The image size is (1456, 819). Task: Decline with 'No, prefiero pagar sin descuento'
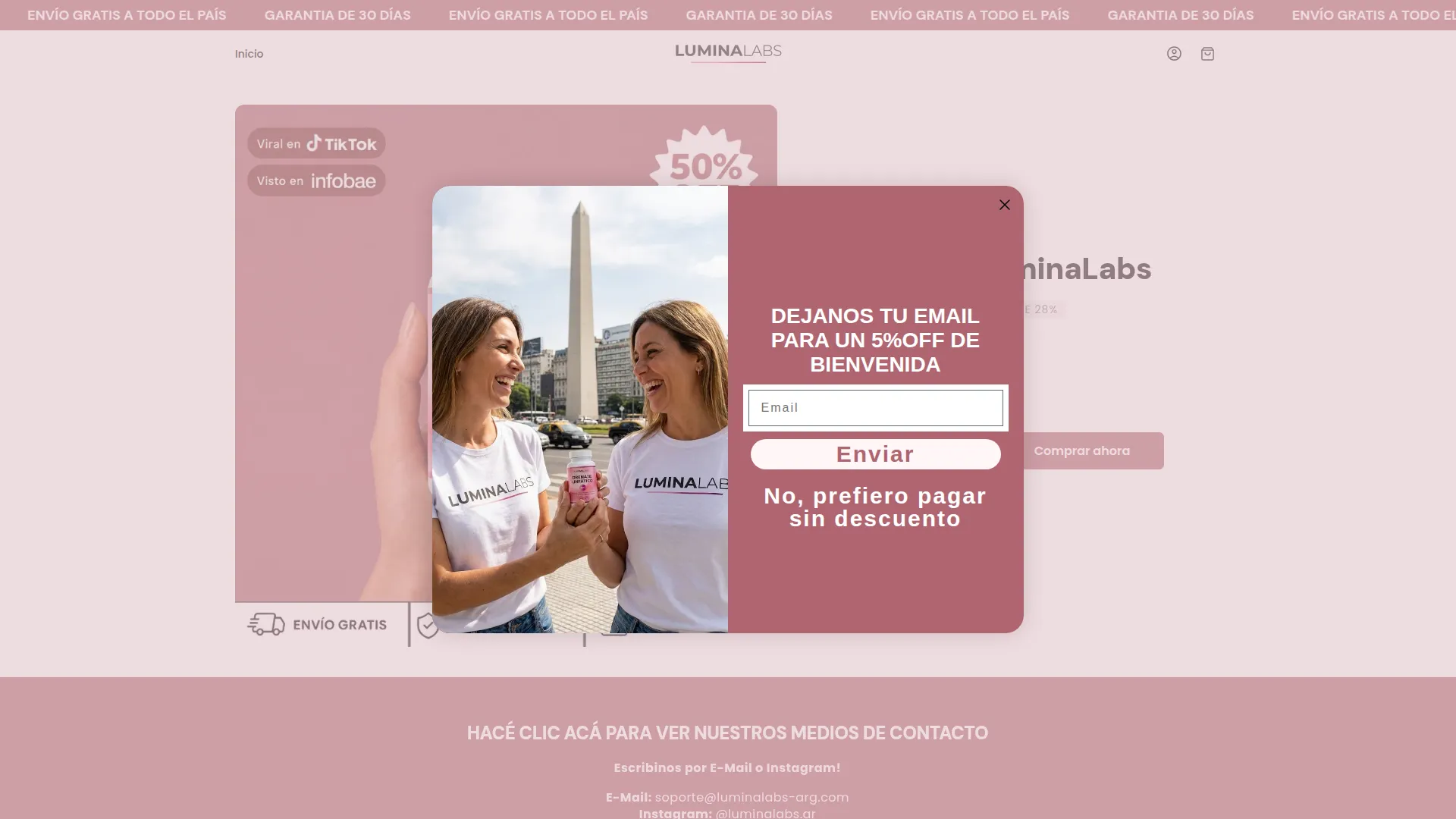point(875,507)
